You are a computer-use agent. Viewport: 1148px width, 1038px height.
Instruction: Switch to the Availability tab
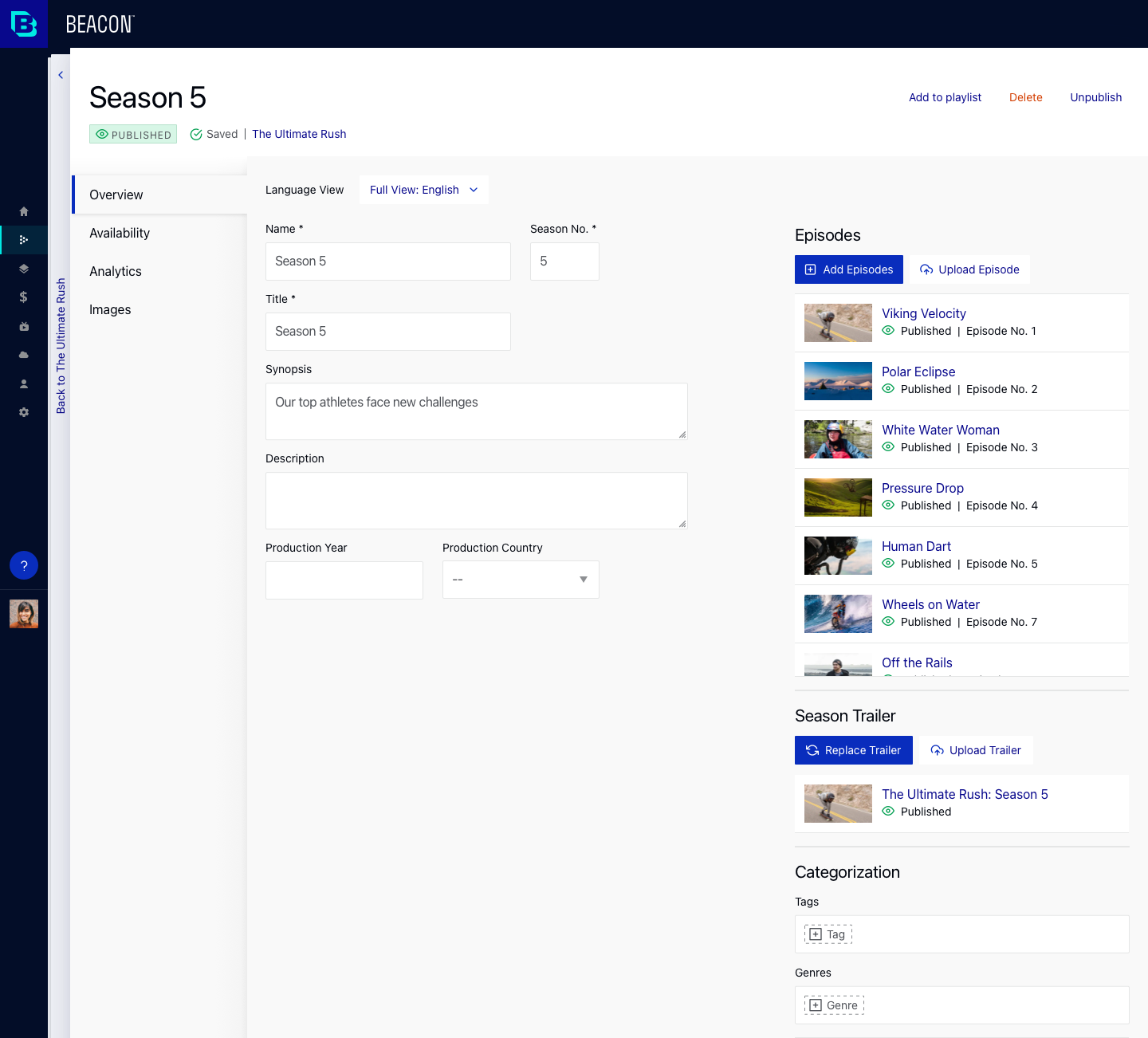[x=120, y=233]
